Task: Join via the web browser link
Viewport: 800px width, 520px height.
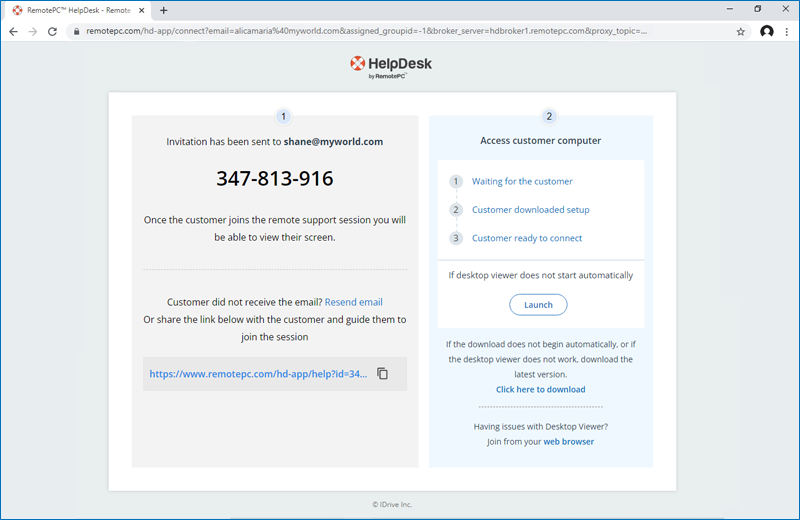Action: pyautogui.click(x=568, y=441)
